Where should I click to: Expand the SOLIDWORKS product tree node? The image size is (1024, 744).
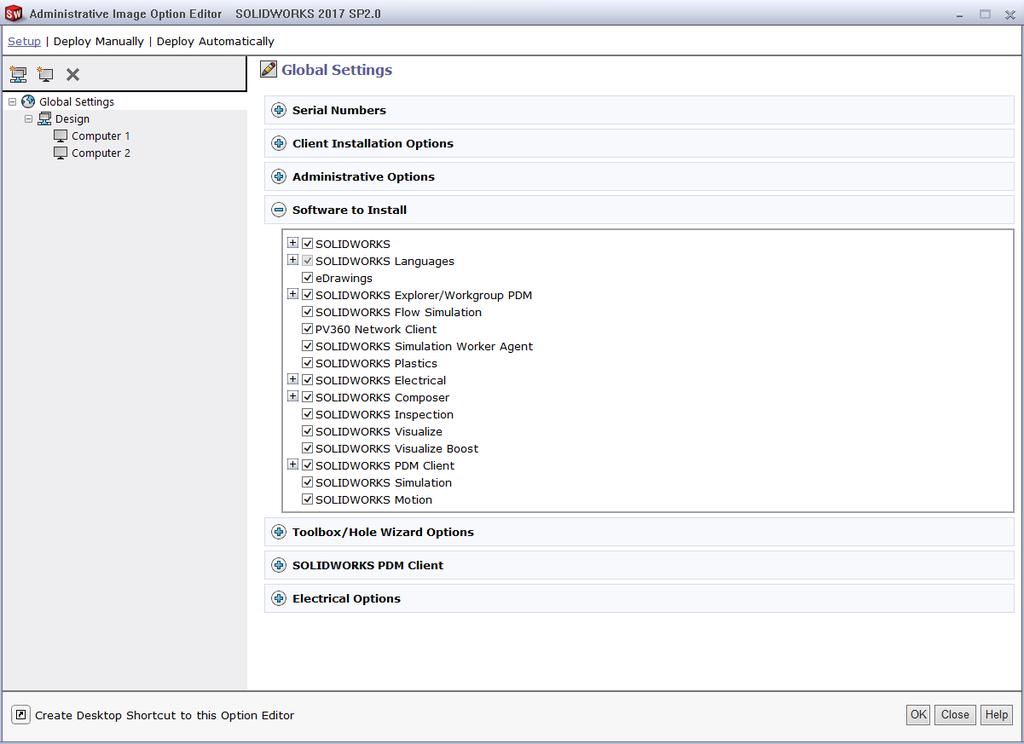pos(293,243)
